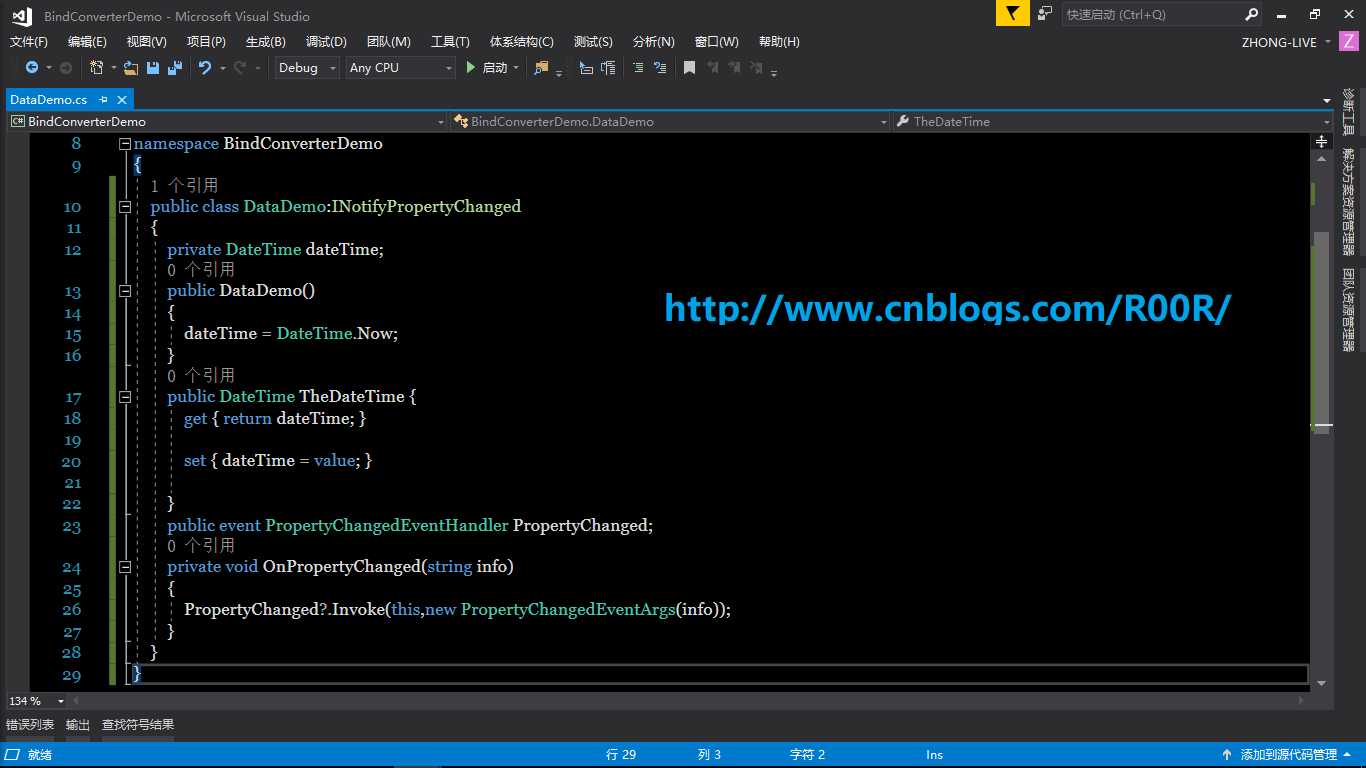Close the DataDemo.cs tab
Screen dimensions: 1366x768
(122, 100)
